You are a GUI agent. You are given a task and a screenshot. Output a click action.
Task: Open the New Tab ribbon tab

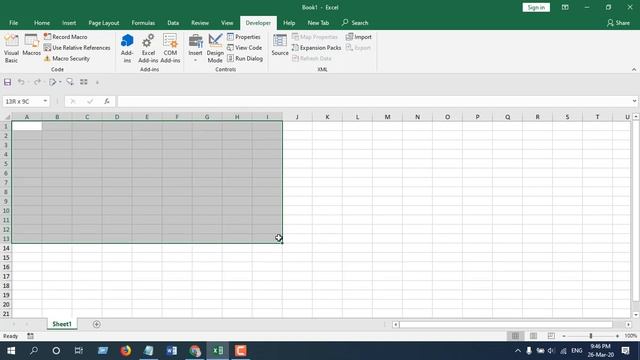point(318,23)
